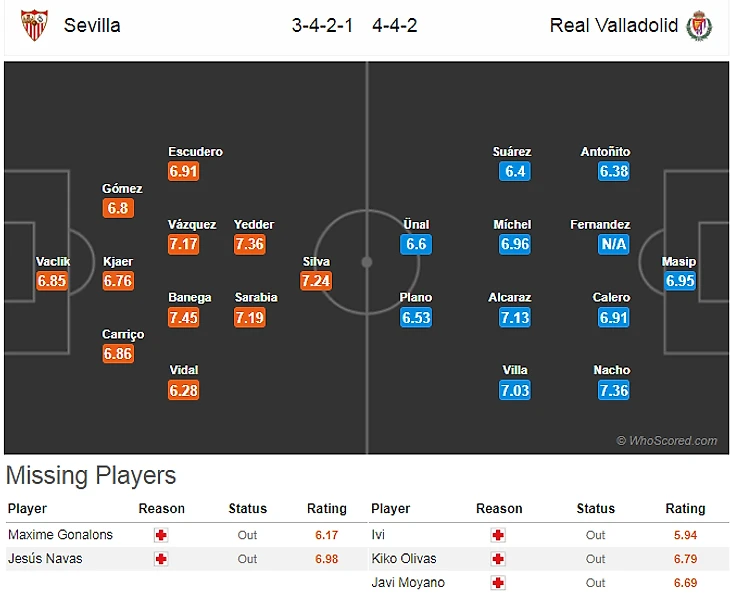Open Maxime Gonalons player link
The image size is (730, 596).
click(60, 535)
